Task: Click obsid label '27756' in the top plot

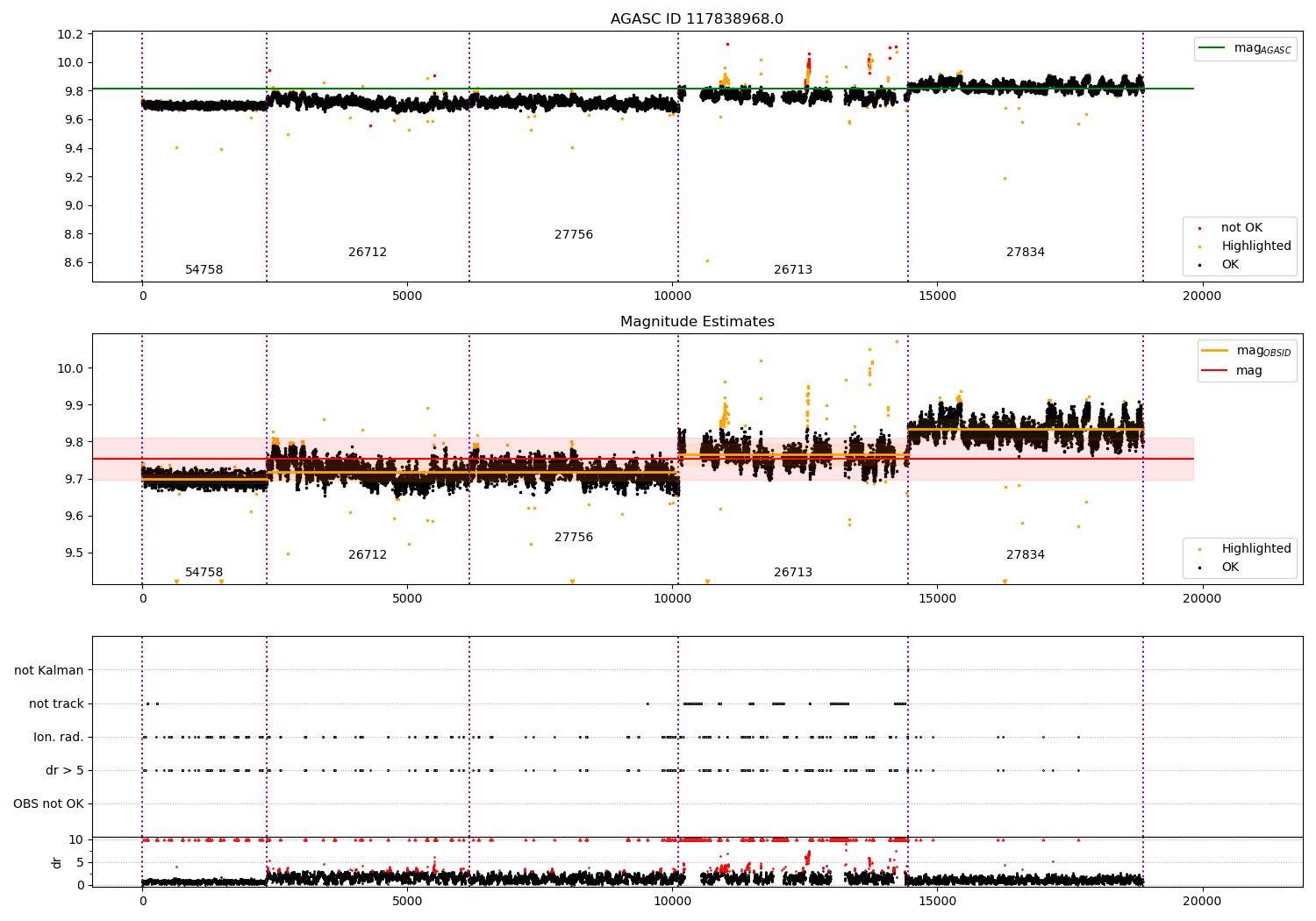Action: [574, 235]
